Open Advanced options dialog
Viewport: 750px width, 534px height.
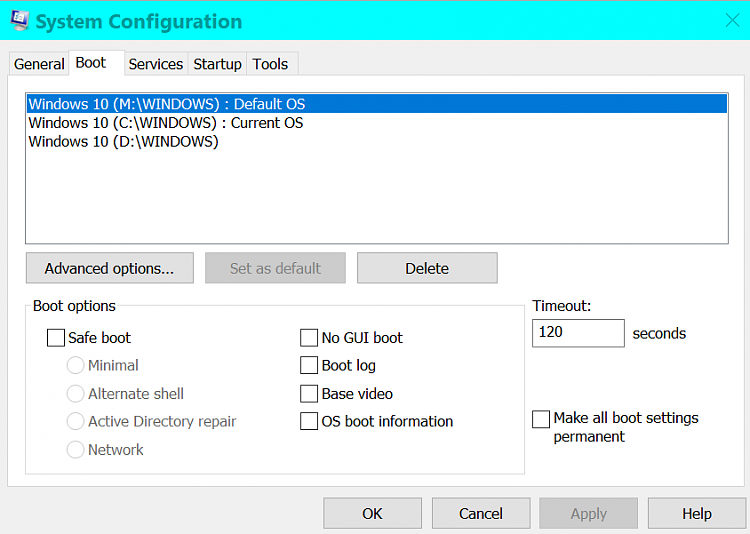110,268
